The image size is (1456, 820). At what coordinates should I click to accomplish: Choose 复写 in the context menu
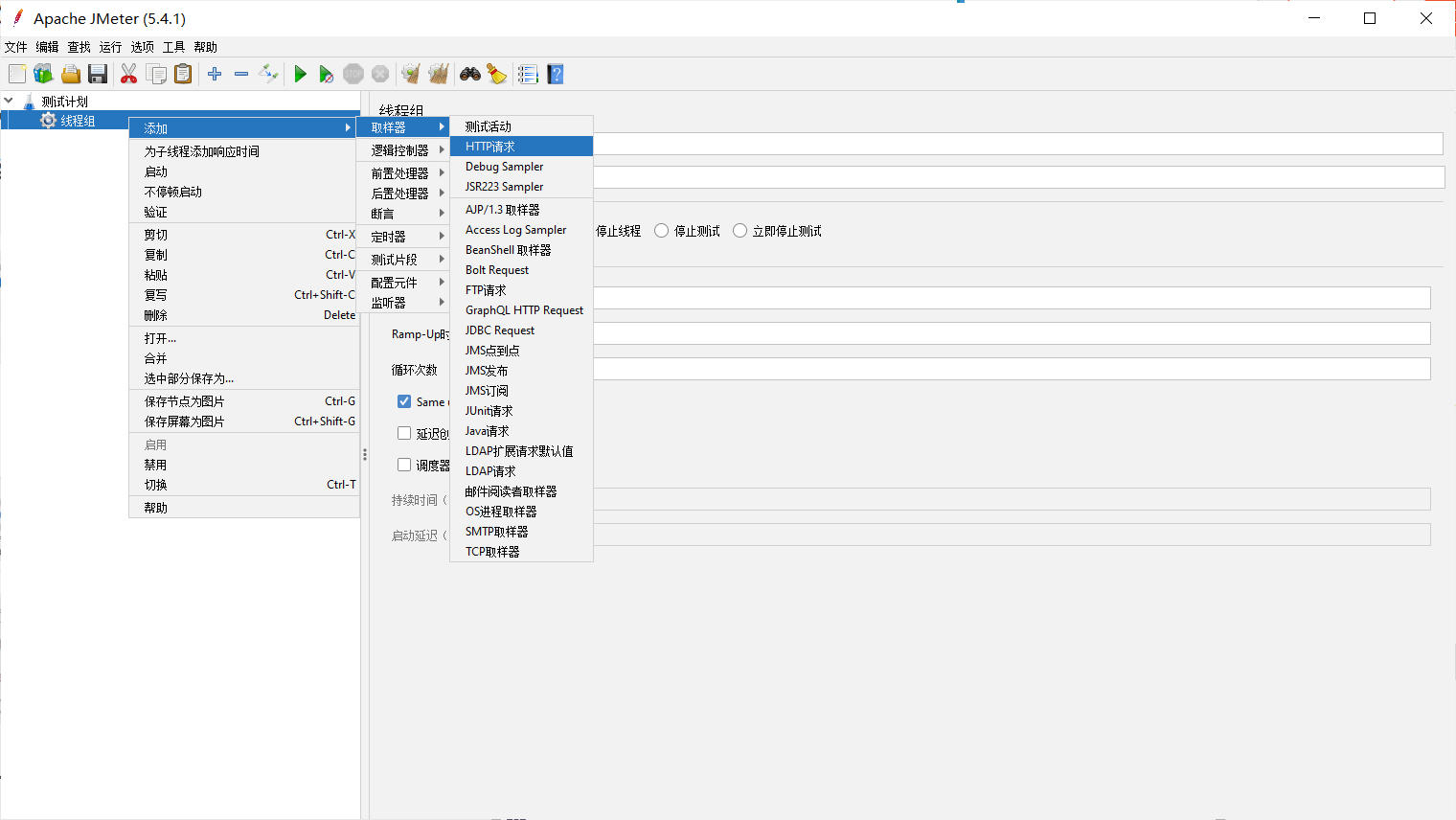tap(244, 295)
